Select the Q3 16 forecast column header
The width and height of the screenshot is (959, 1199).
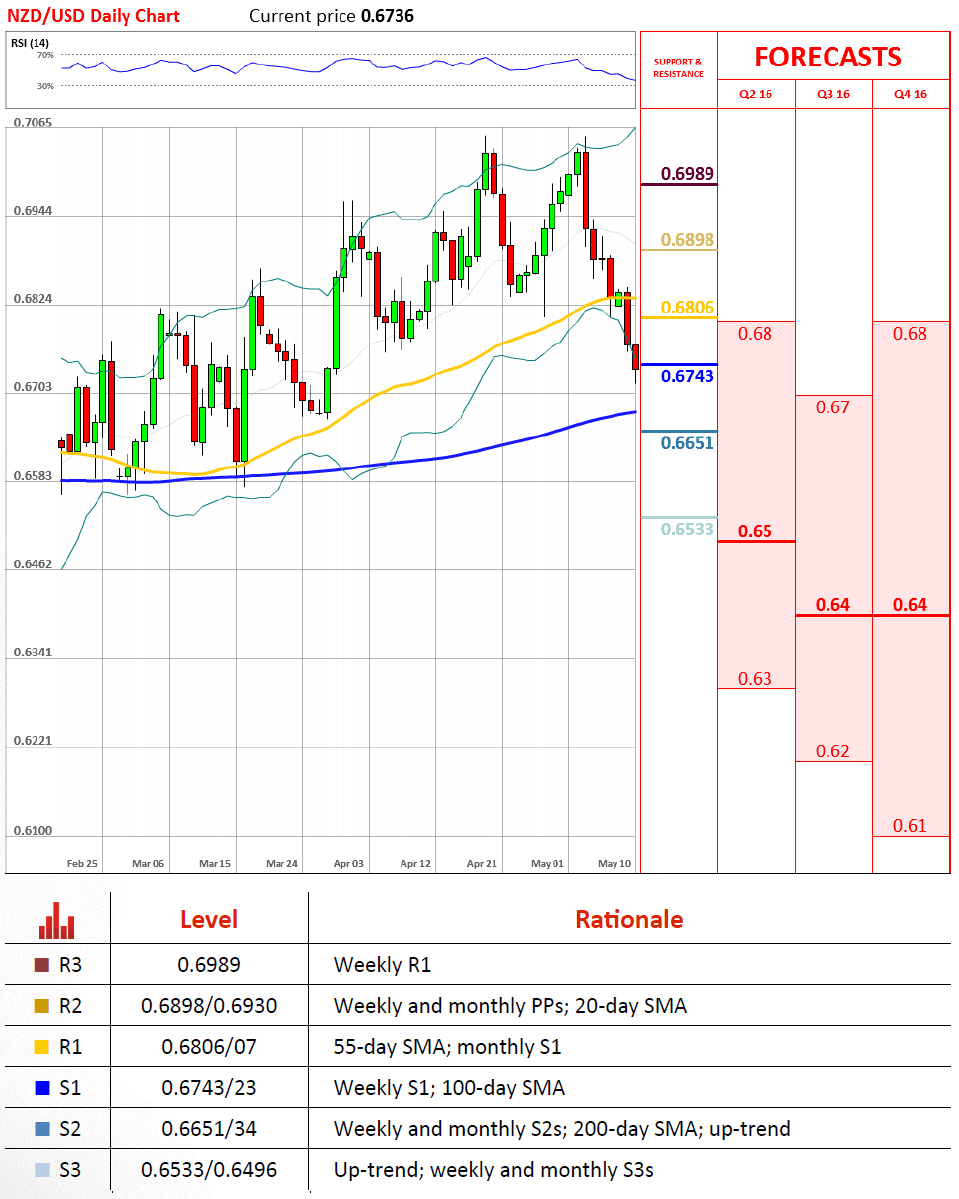833,94
